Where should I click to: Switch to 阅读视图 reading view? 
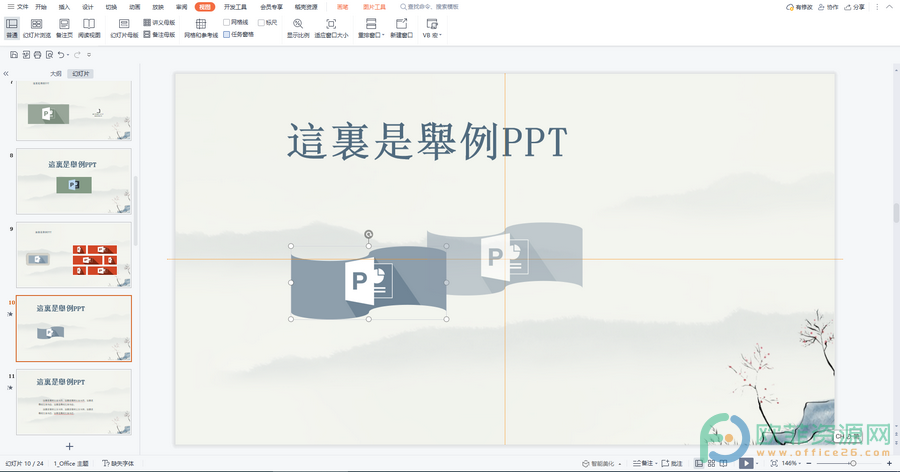[x=89, y=28]
